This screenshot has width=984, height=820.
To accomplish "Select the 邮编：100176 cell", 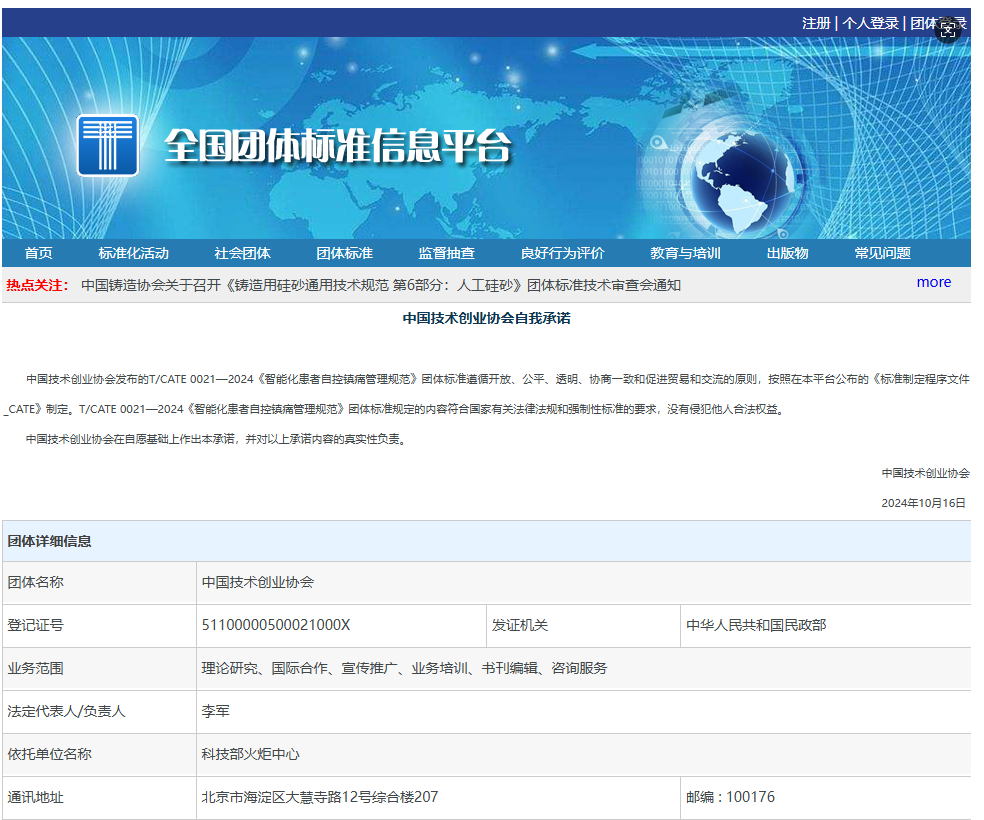I will (826, 798).
